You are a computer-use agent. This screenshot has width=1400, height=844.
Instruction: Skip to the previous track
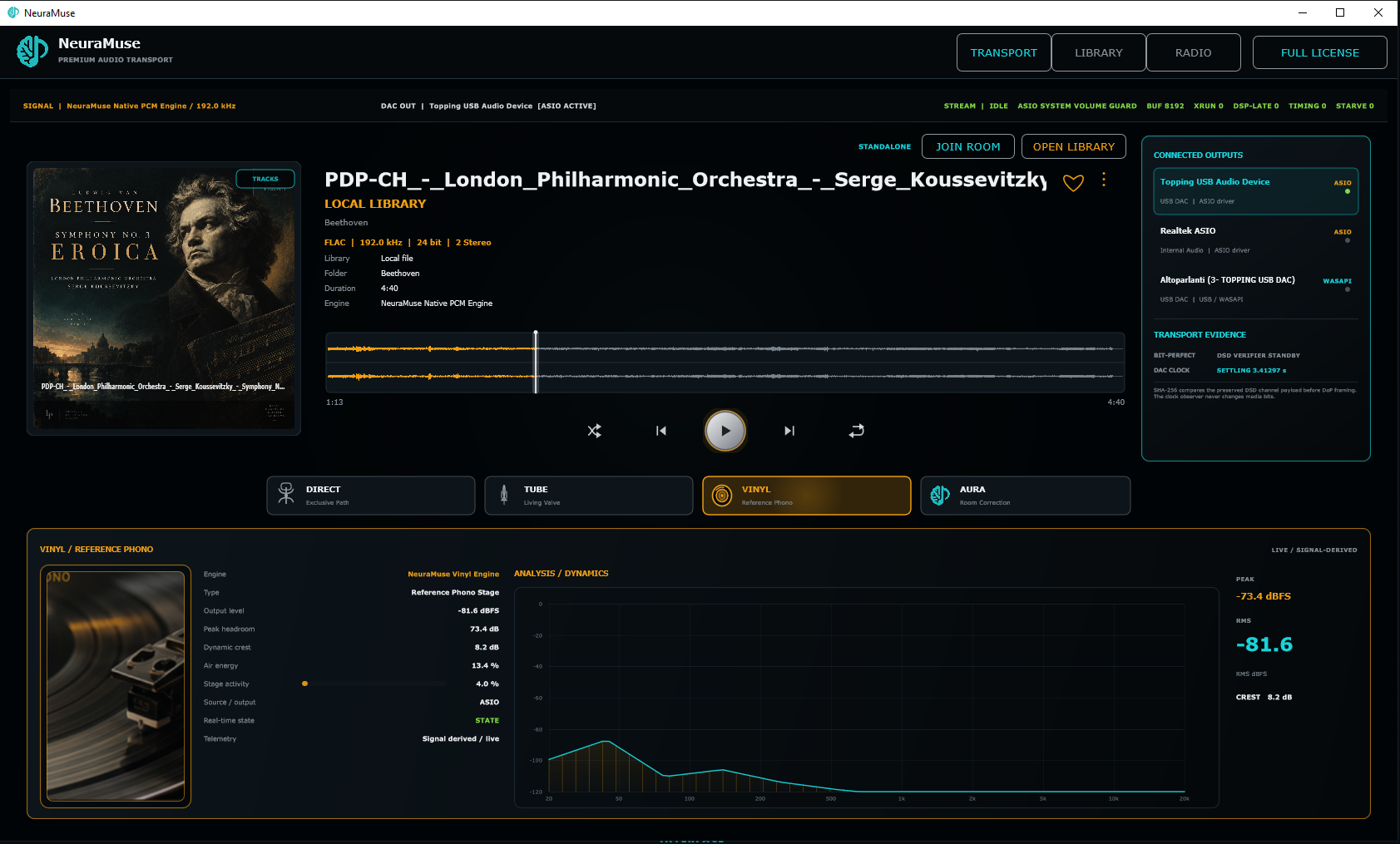[660, 431]
